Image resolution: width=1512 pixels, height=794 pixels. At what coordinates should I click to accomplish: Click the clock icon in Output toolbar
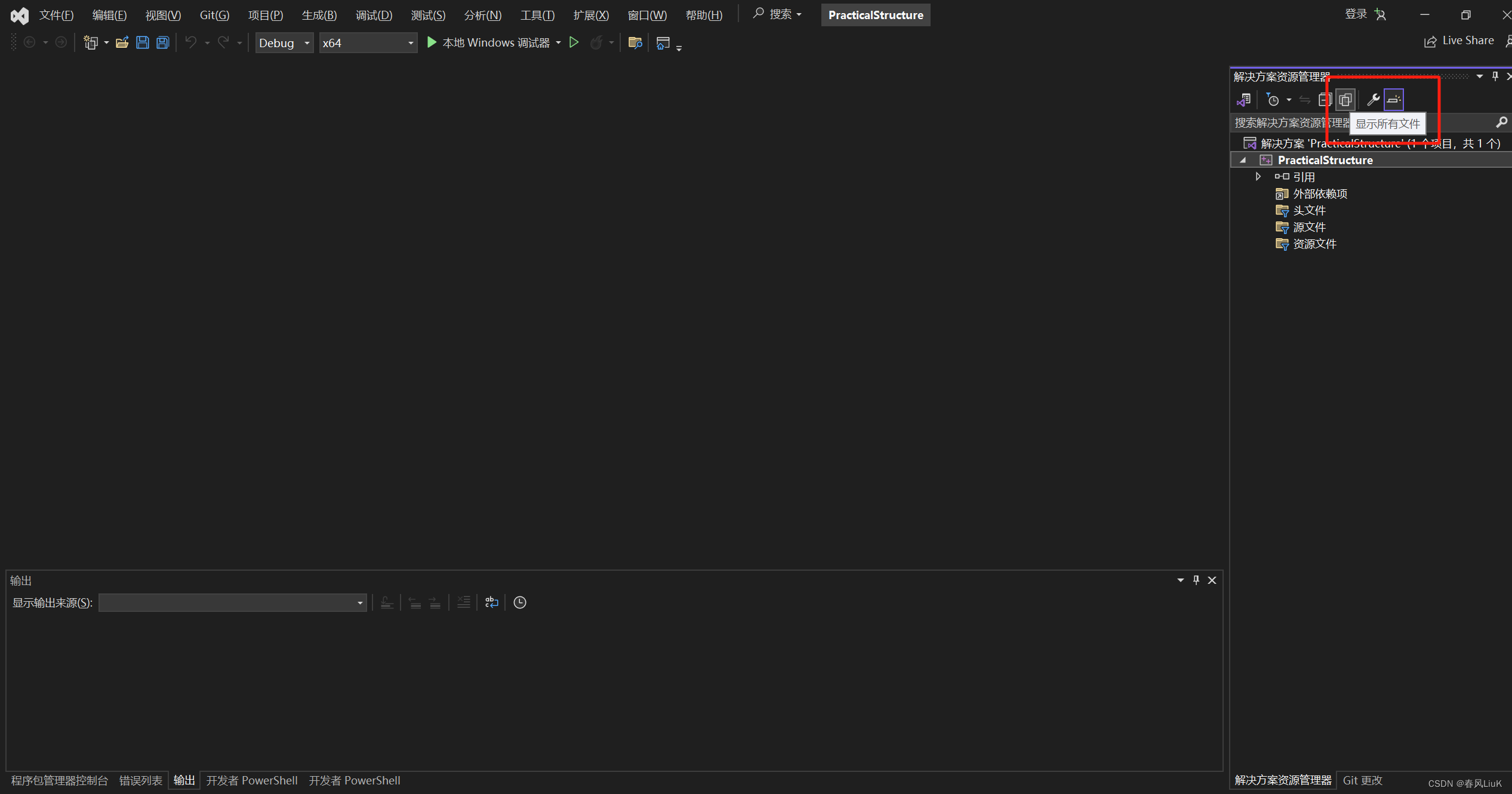(519, 602)
